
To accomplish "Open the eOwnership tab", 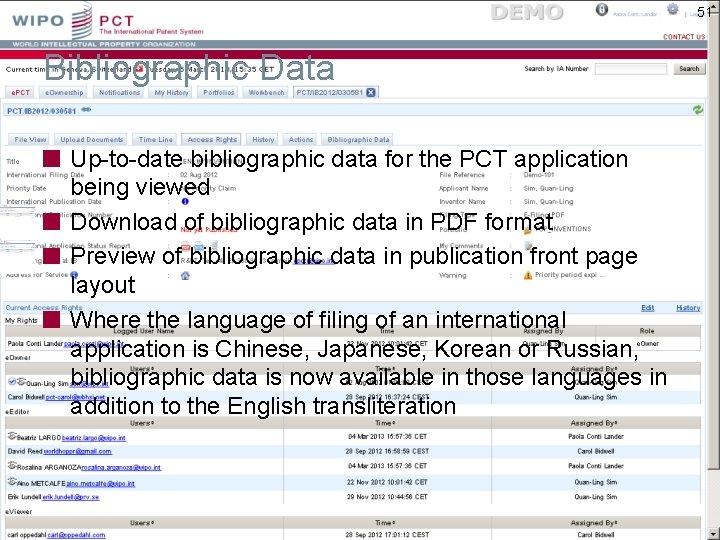I will click(64, 92).
